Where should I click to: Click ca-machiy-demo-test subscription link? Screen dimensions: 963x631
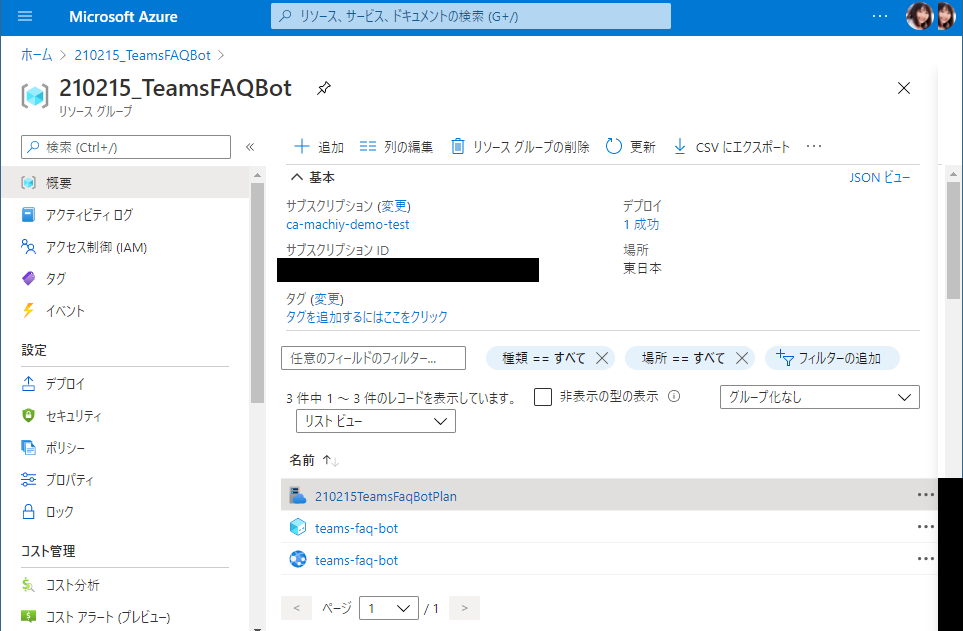pos(348,225)
